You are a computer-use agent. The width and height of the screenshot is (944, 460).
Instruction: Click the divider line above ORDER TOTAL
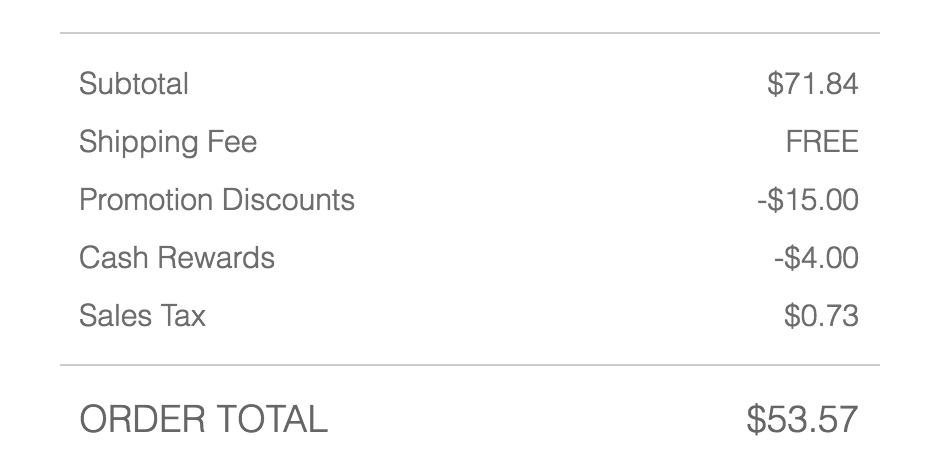(x=470, y=365)
